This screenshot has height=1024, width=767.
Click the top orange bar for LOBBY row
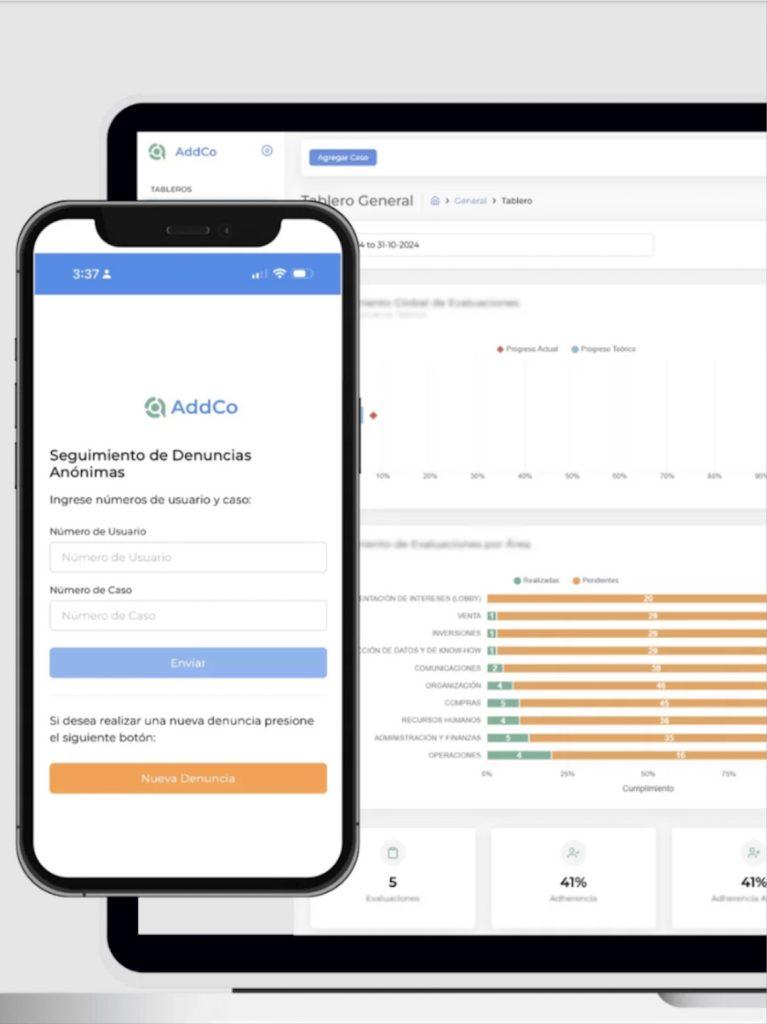(627, 598)
